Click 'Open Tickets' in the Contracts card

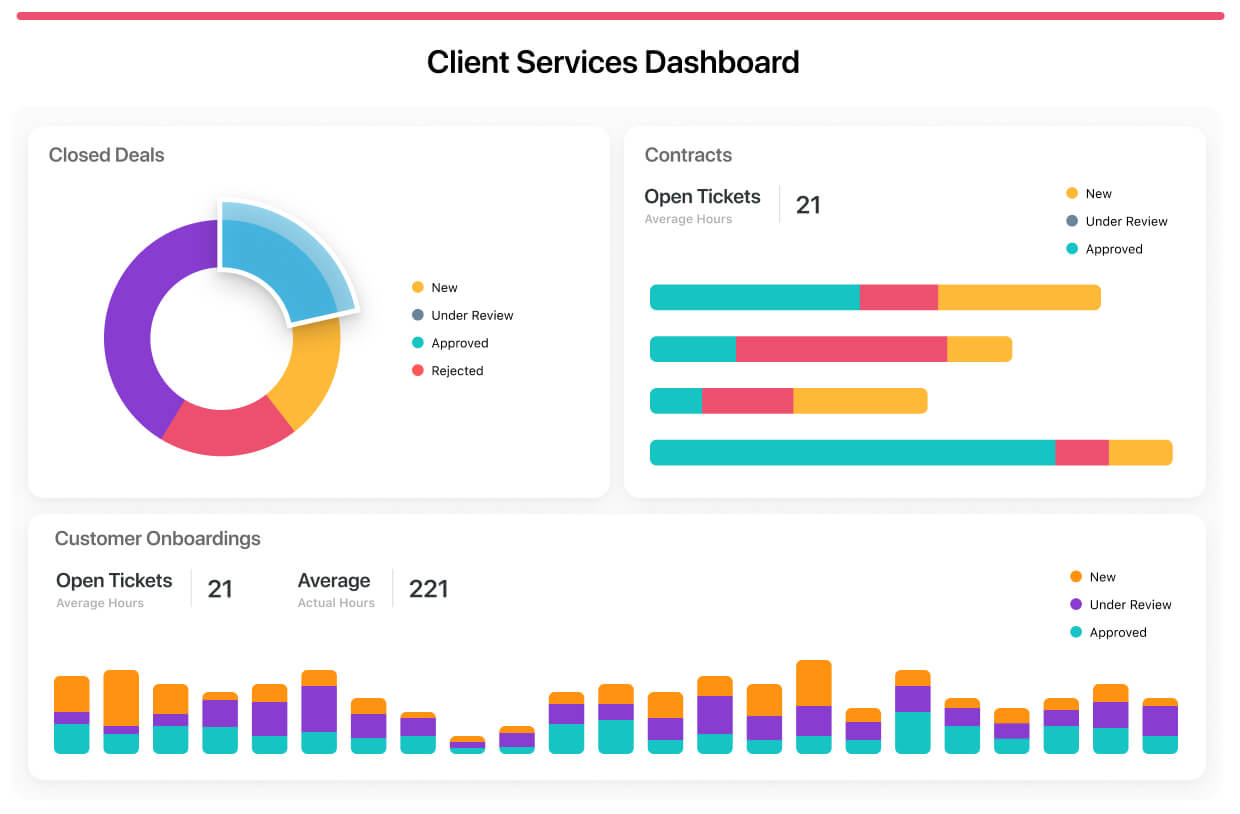[x=702, y=197]
